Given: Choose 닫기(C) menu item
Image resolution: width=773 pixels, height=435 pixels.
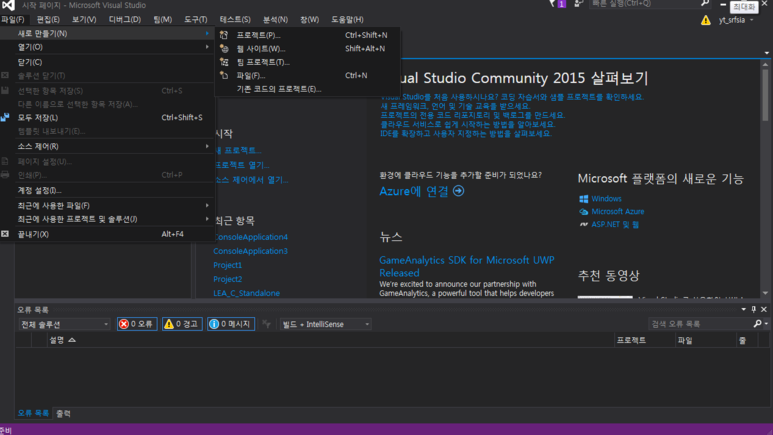Looking at the screenshot, I should tap(107, 62).
